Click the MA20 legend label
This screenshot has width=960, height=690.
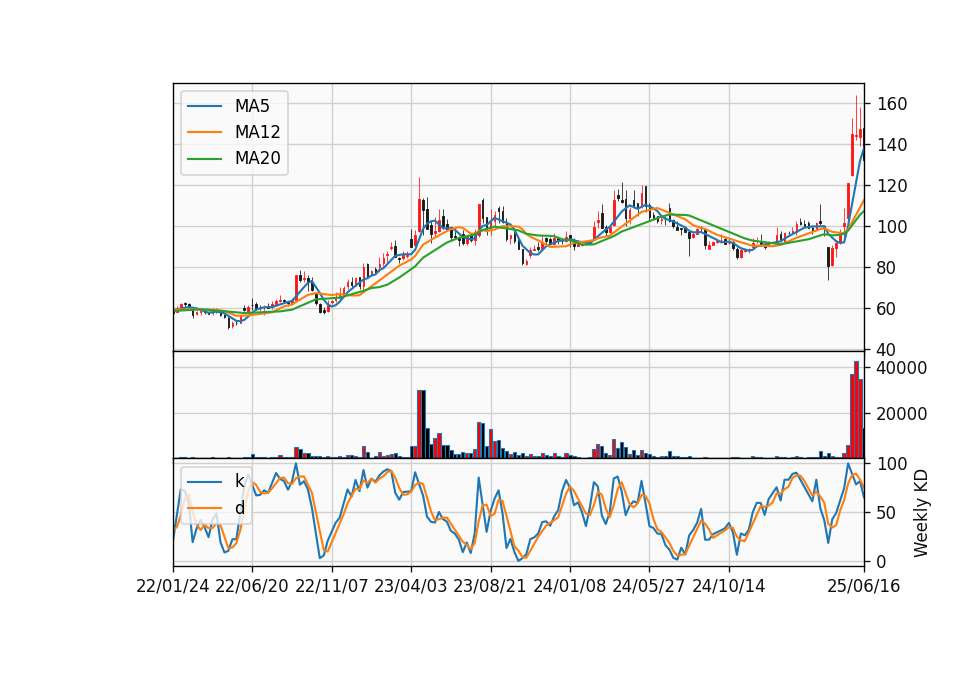click(x=257, y=158)
